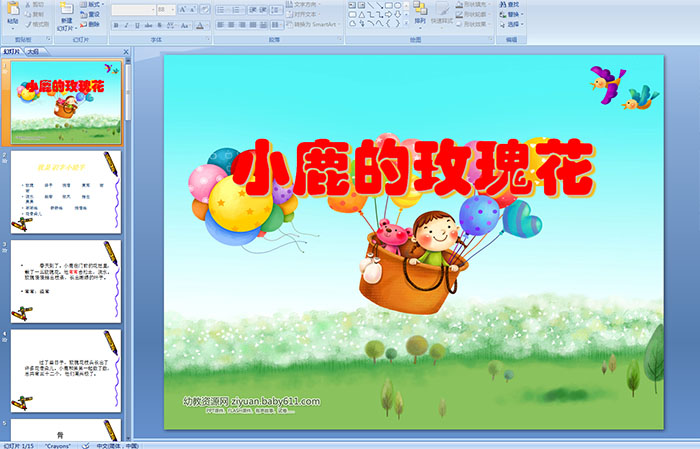Click the Copy (复制) icon
The height and width of the screenshot is (449, 700).
click(x=28, y=14)
